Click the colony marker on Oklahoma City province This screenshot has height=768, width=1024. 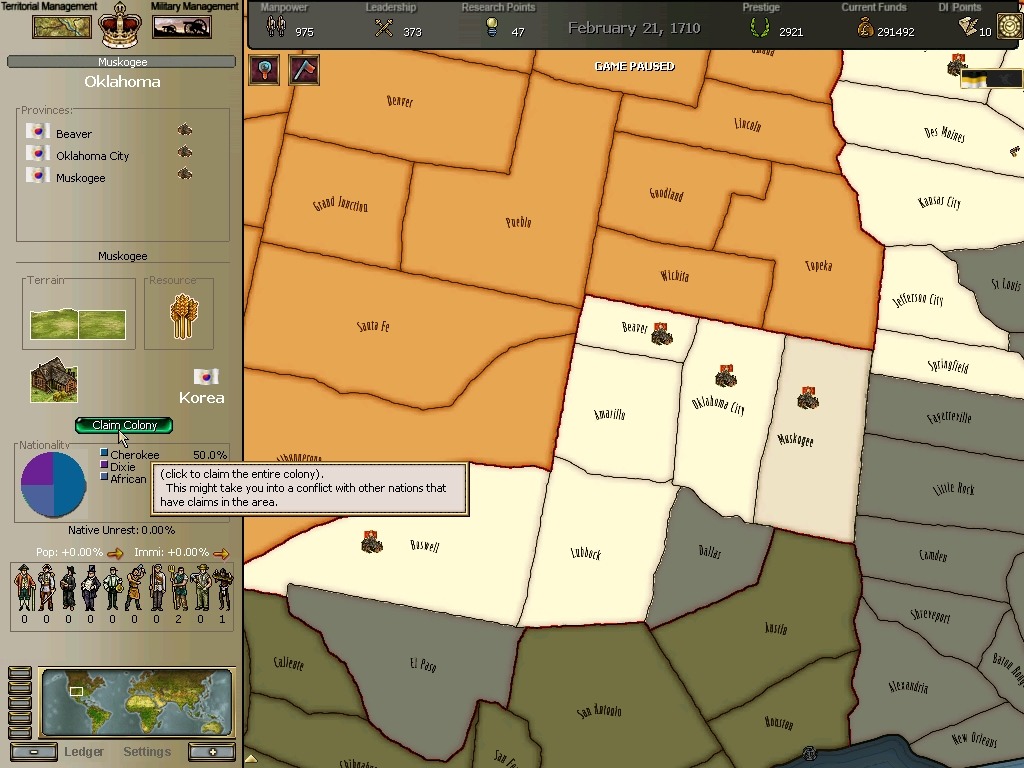(726, 376)
